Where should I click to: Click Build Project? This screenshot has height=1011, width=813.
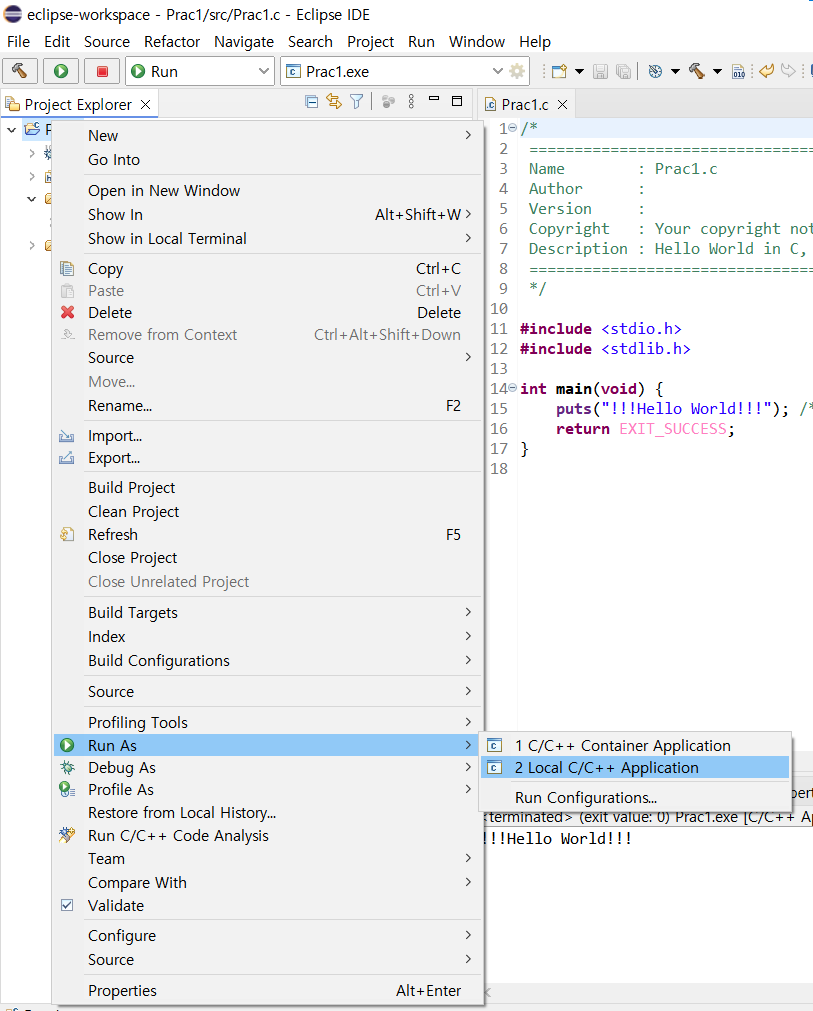[x=268, y=487]
